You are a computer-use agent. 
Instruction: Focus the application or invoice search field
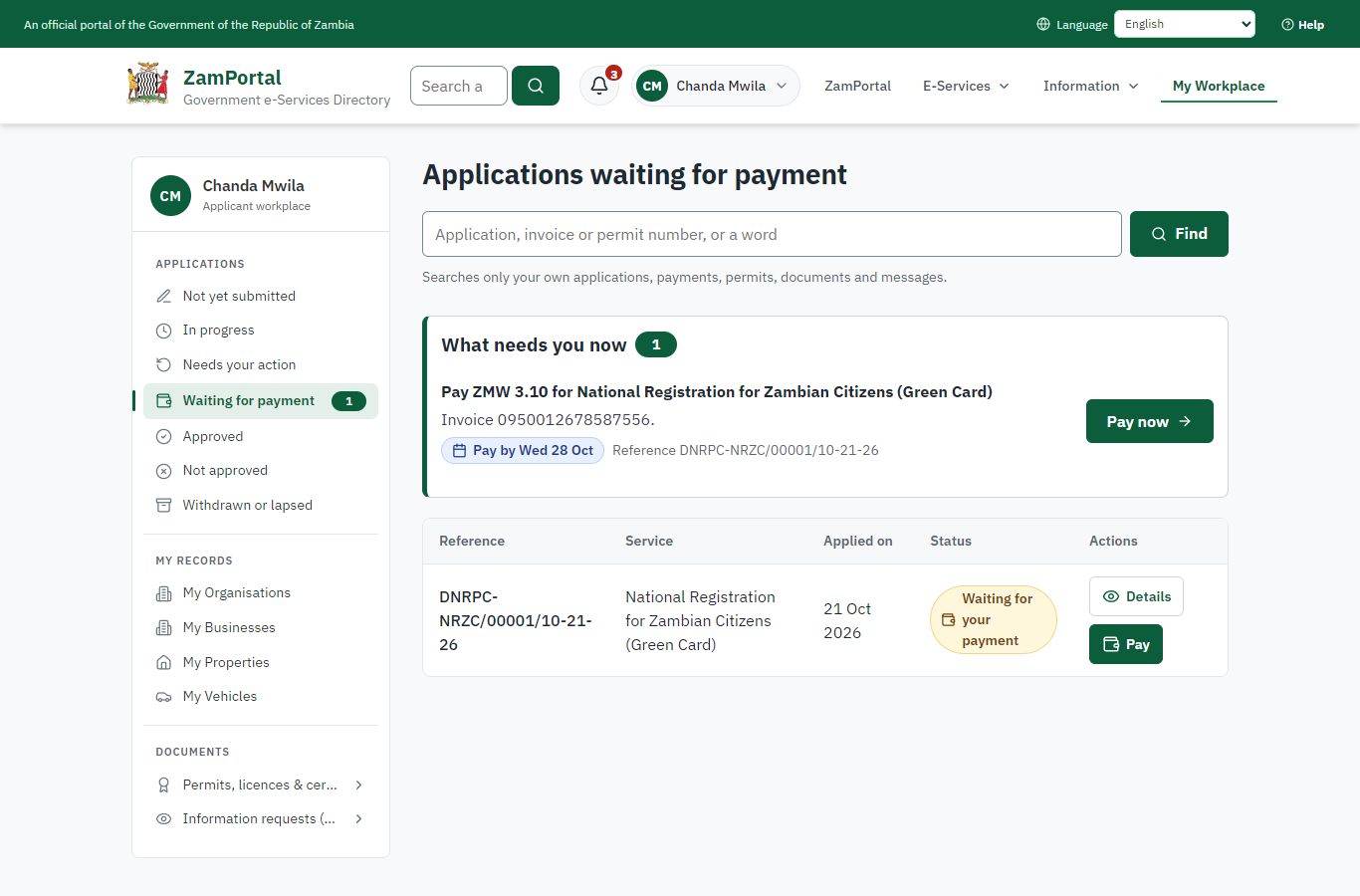tap(772, 234)
